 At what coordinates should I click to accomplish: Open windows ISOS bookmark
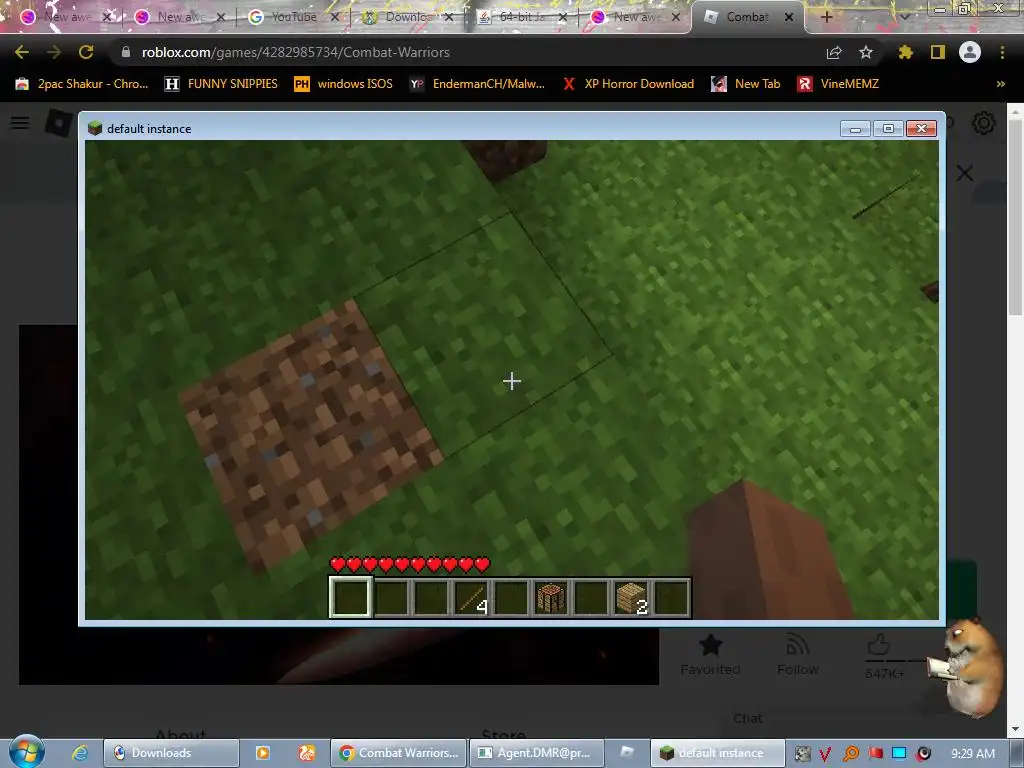point(344,84)
